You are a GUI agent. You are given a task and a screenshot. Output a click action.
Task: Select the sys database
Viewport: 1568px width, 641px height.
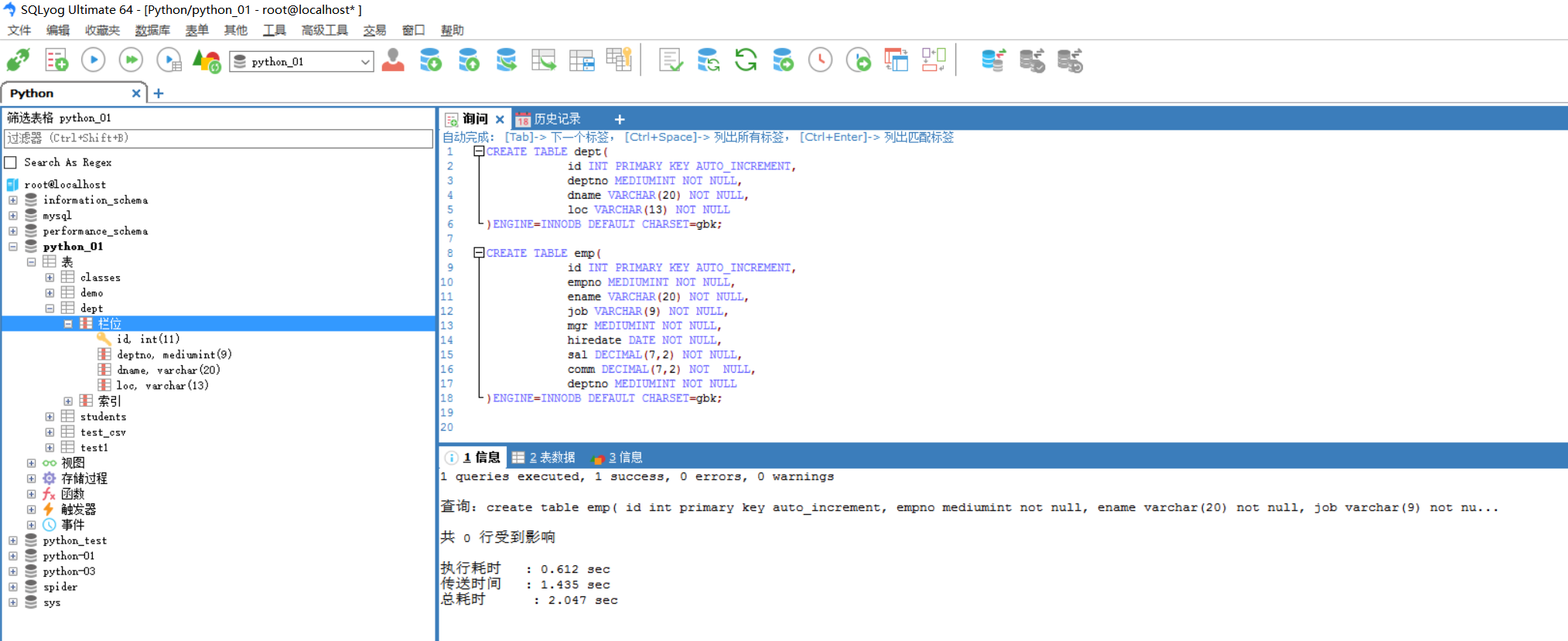pyautogui.click(x=52, y=602)
